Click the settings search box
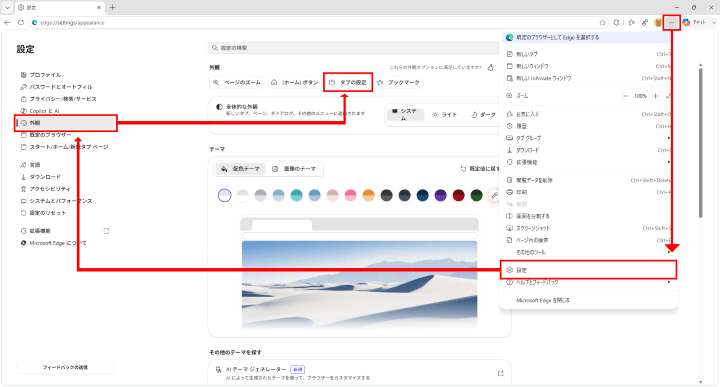The image size is (720, 387). (x=354, y=48)
